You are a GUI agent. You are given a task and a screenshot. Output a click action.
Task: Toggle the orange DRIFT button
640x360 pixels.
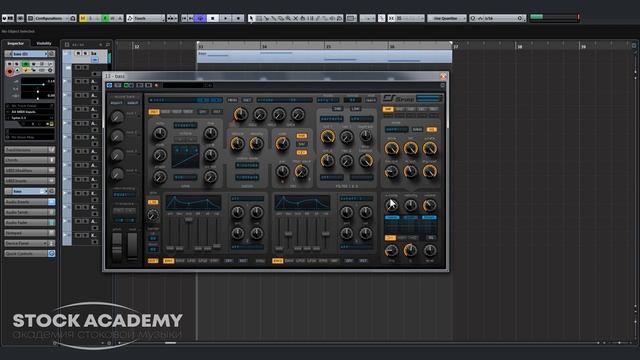[153, 261]
